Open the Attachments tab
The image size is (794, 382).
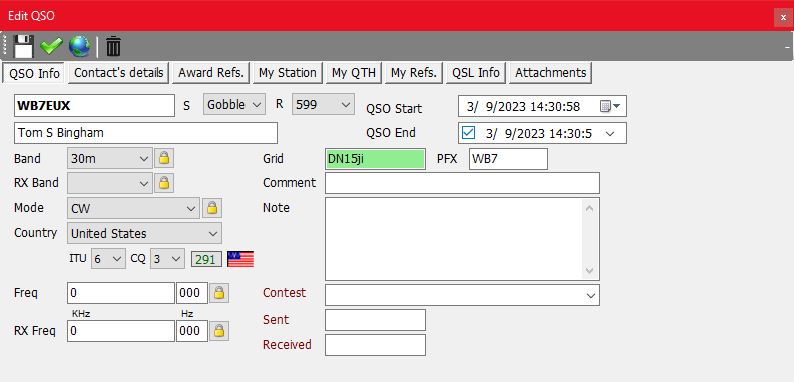pos(550,72)
